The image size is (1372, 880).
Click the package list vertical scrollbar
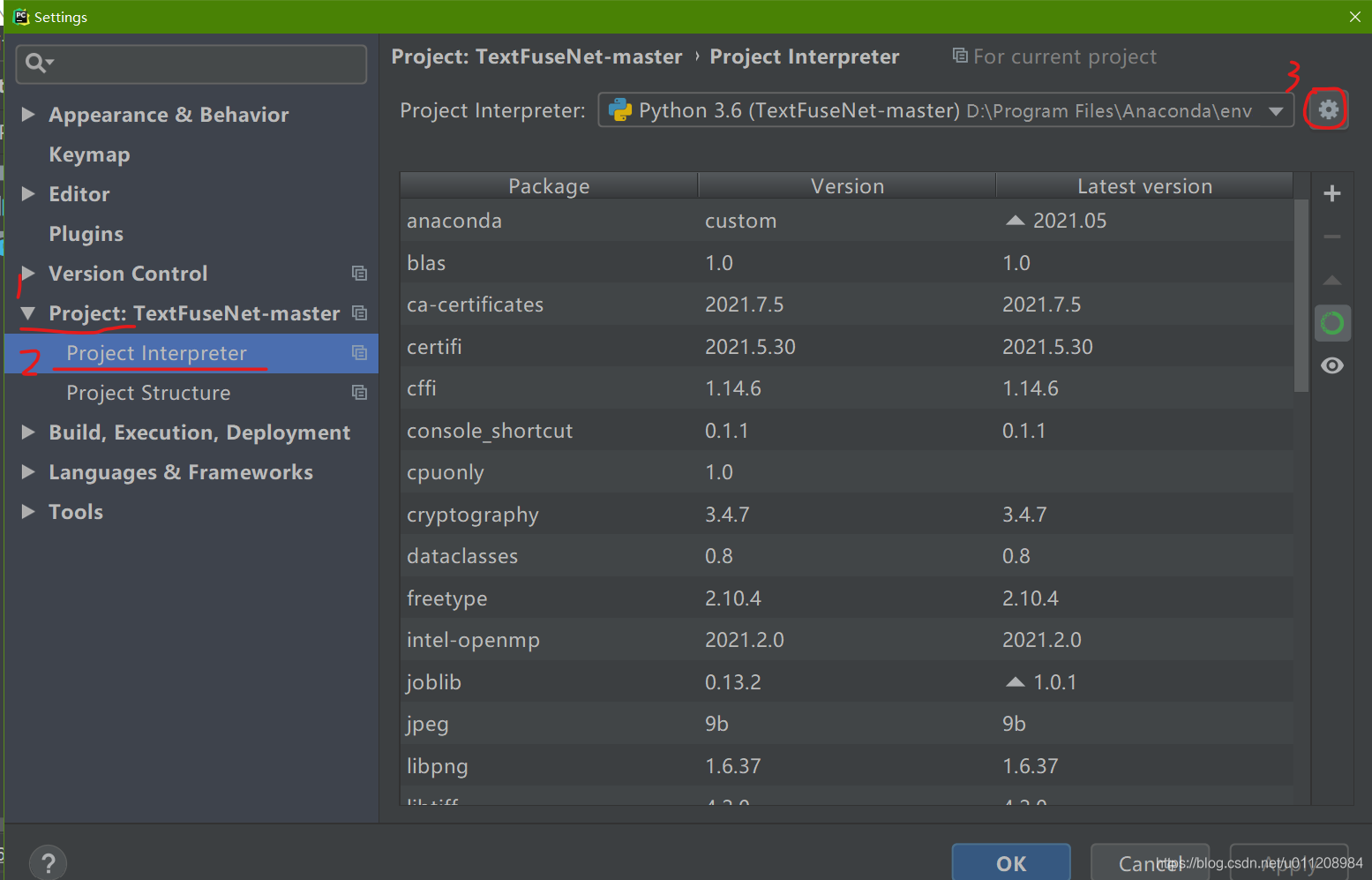[x=1301, y=296]
